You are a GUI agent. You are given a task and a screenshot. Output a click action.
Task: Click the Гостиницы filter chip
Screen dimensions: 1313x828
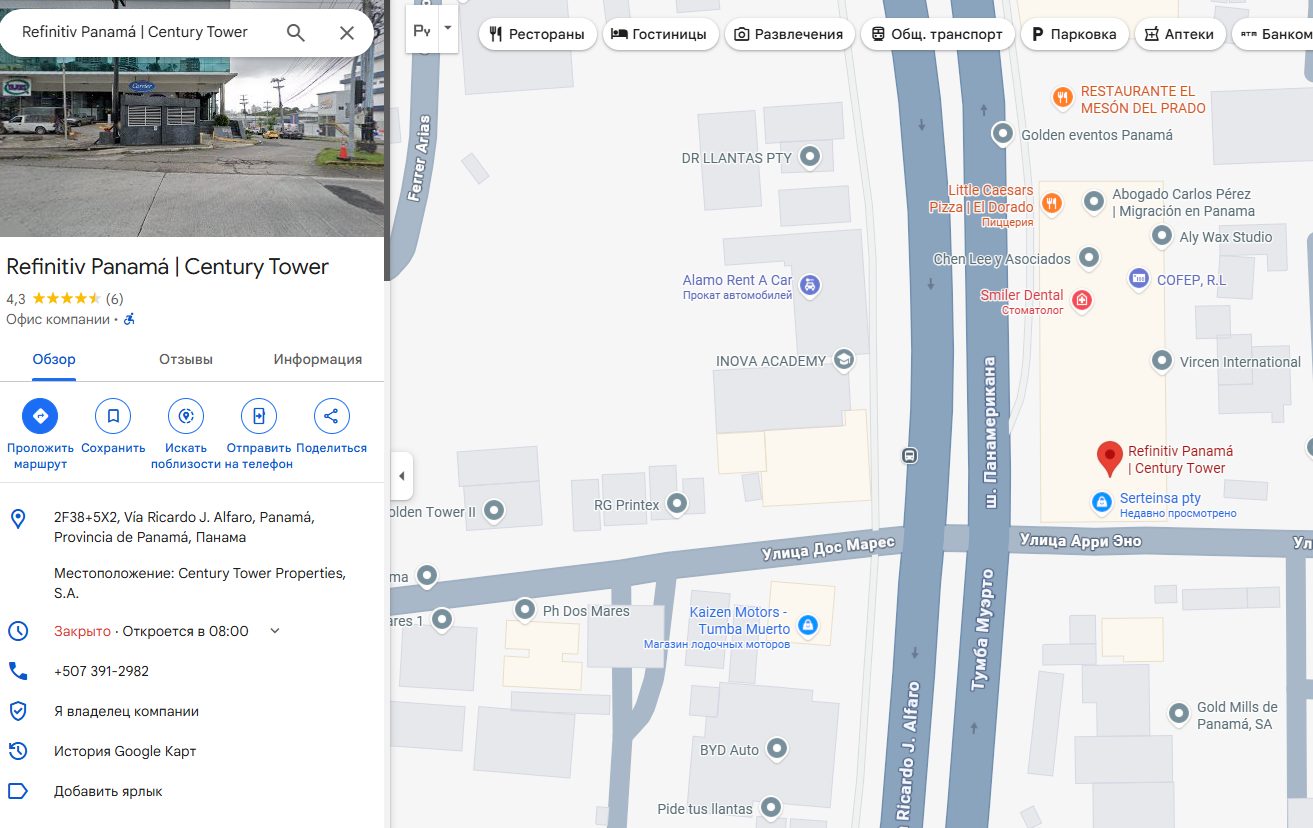pos(659,34)
